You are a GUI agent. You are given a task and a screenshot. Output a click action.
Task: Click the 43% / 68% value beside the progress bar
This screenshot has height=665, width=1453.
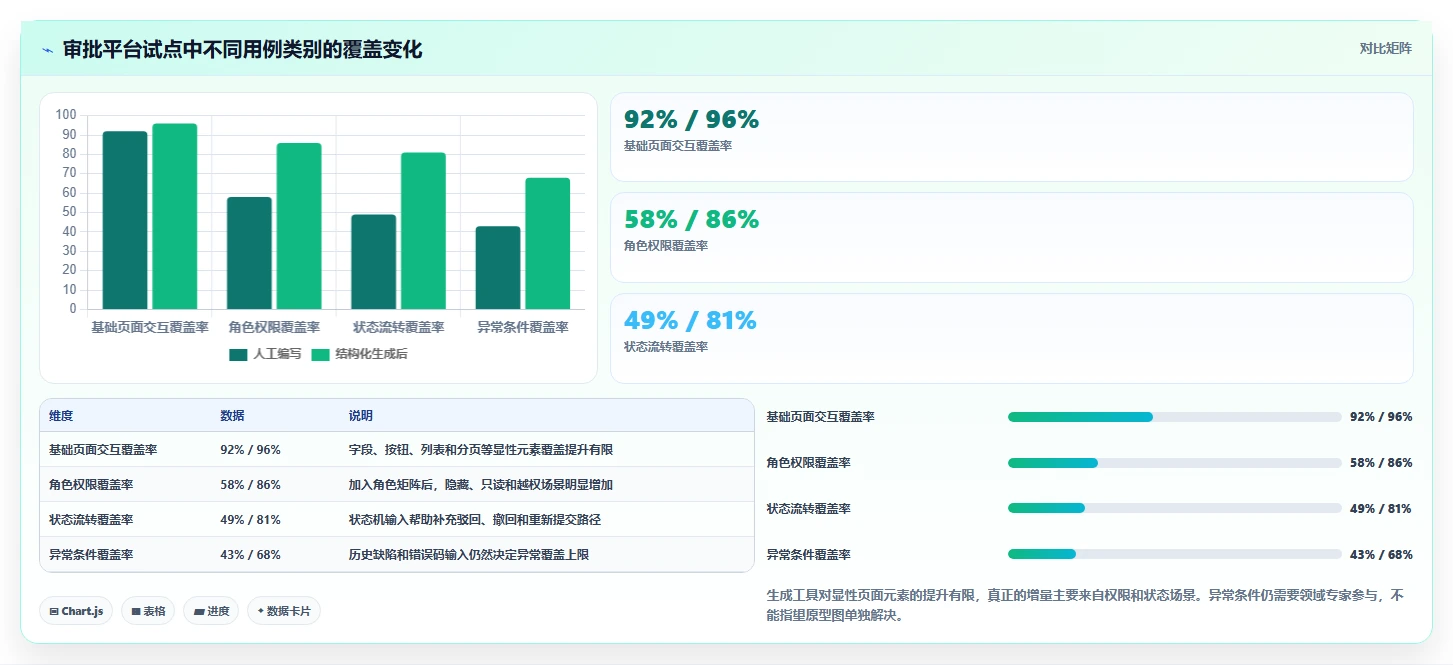tap(1381, 554)
